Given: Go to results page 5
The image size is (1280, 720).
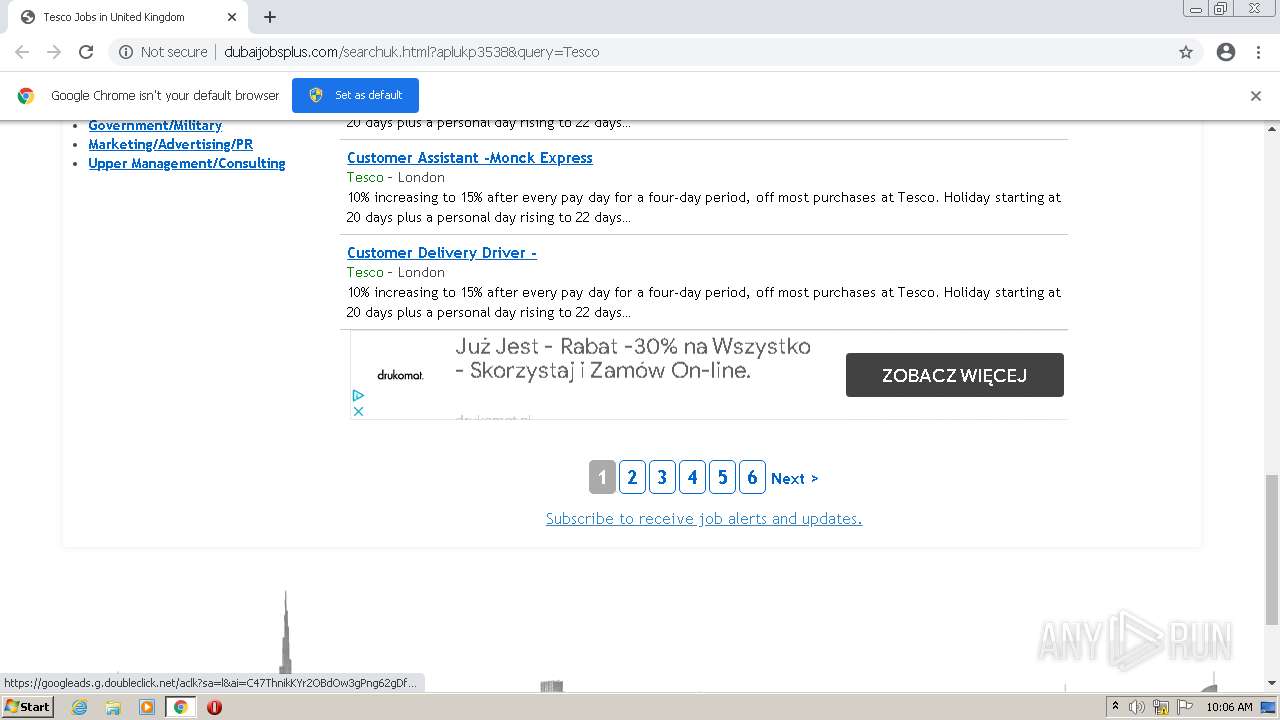Looking at the screenshot, I should (x=722, y=478).
